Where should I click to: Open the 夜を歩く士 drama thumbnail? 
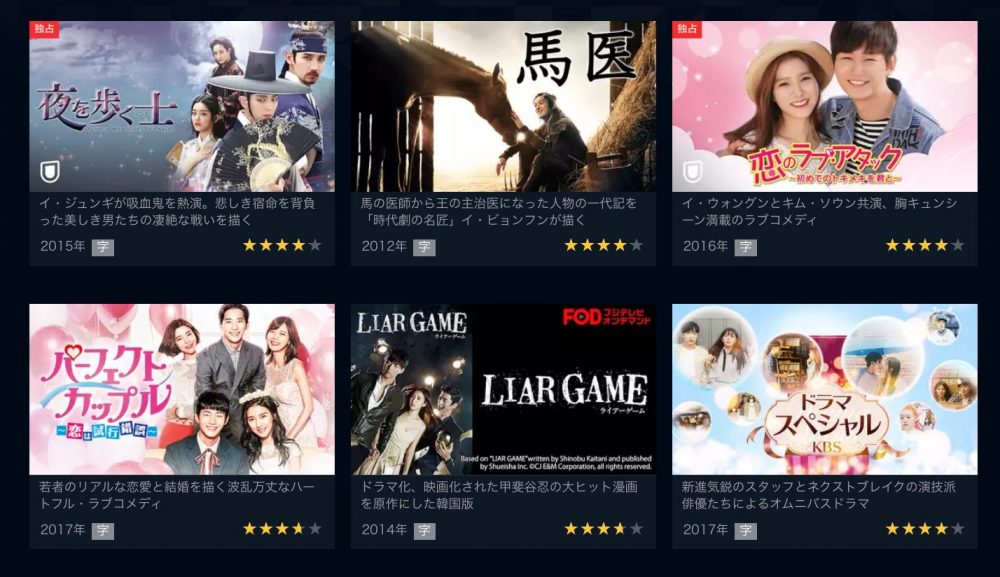point(182,106)
